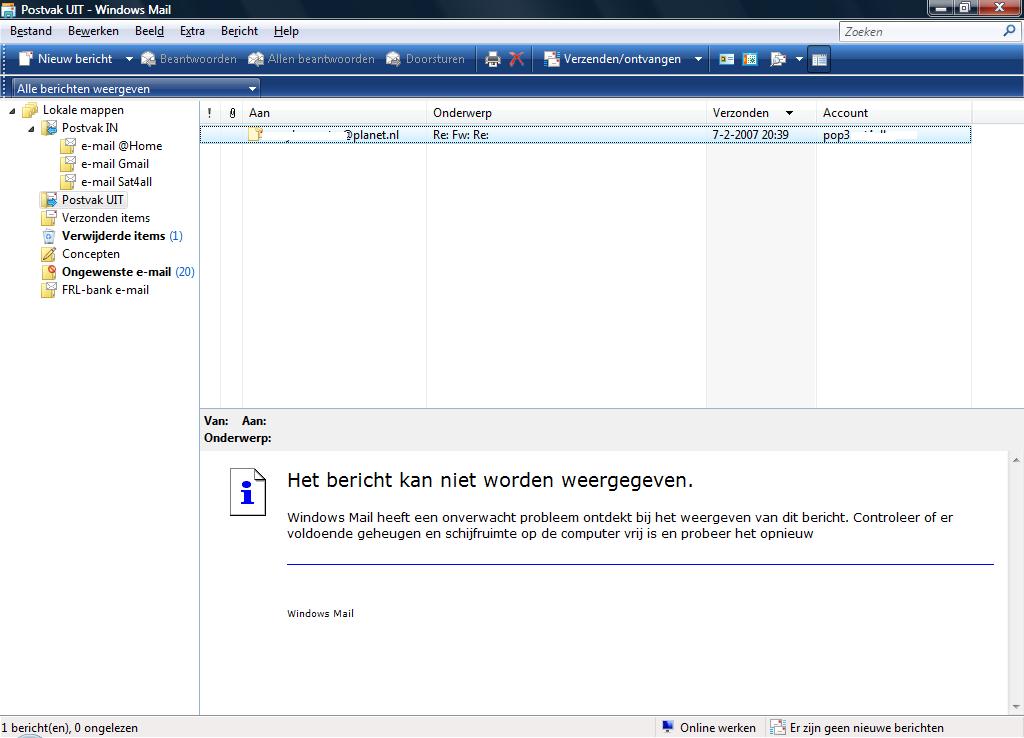Open the Help menu
This screenshot has width=1024, height=738.
(286, 31)
